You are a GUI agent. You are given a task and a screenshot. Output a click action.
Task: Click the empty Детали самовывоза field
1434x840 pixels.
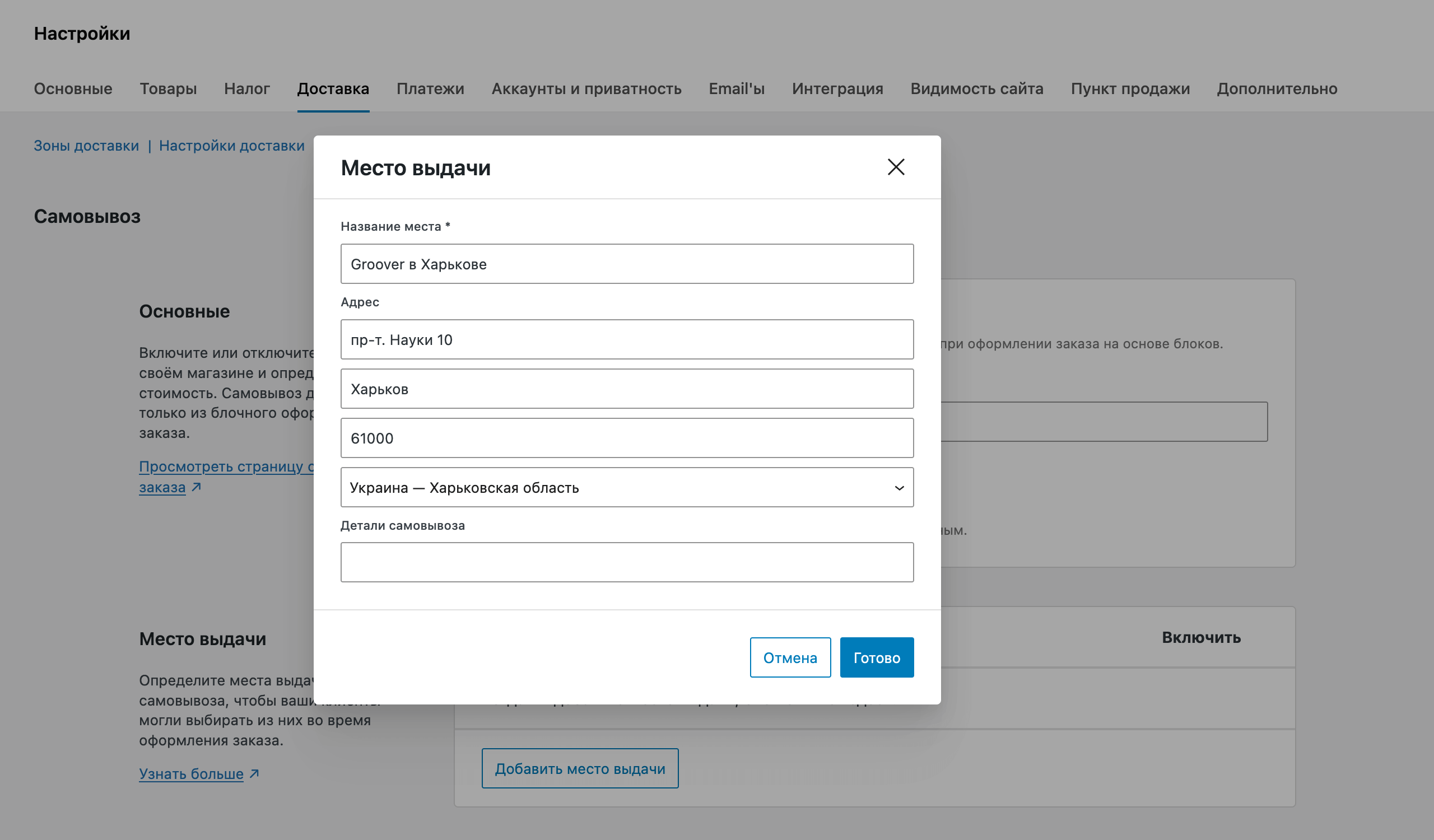point(626,562)
